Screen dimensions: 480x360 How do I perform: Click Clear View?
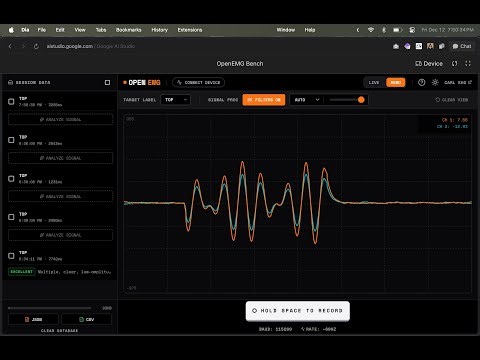pos(452,100)
